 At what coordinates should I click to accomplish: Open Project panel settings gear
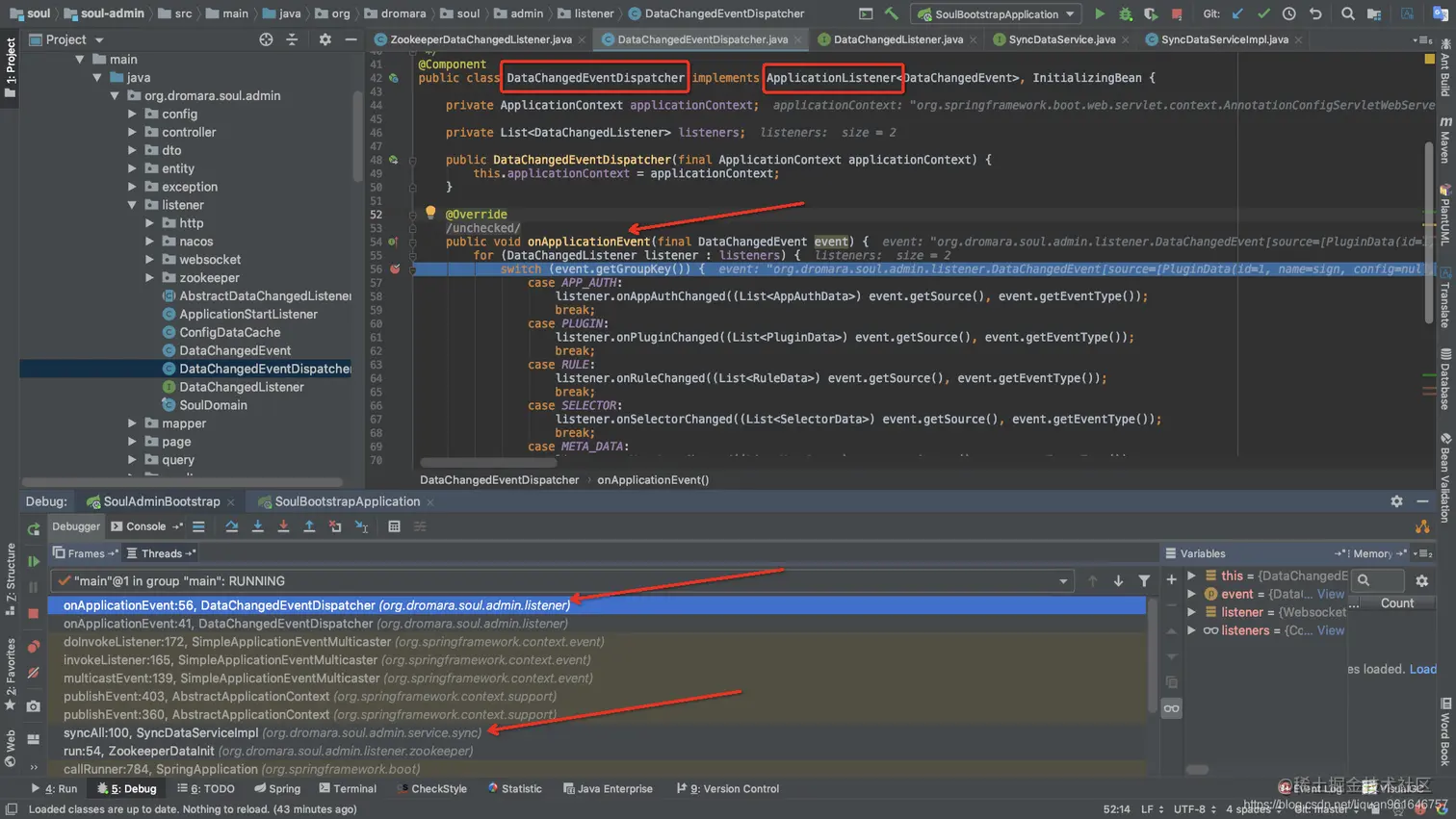[x=325, y=39]
